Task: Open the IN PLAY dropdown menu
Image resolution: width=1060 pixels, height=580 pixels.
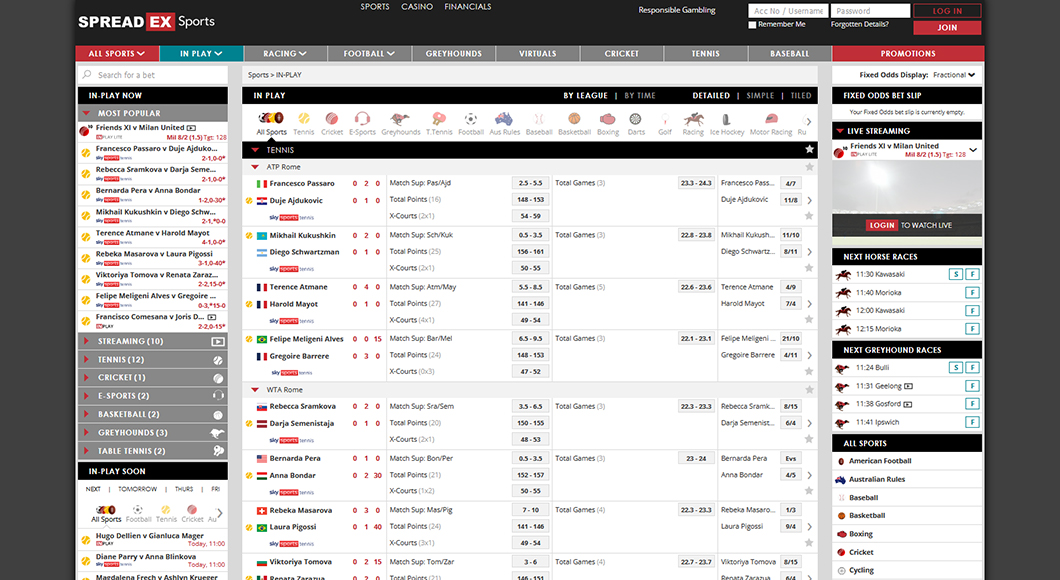Action: click(201, 53)
